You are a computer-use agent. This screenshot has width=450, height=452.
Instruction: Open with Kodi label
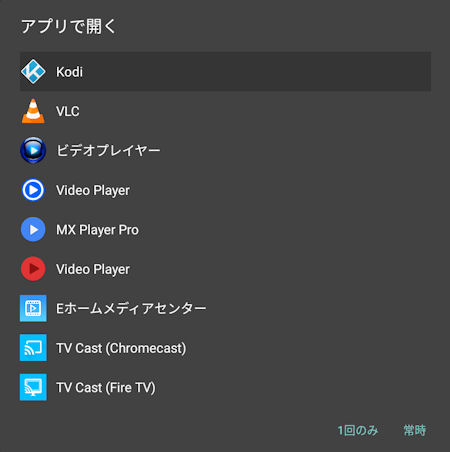[x=69, y=72]
